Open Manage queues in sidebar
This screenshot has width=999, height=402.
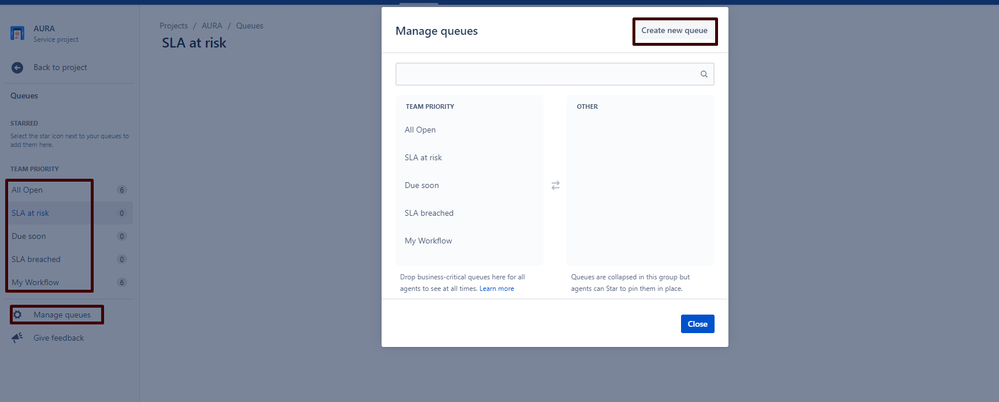62,315
